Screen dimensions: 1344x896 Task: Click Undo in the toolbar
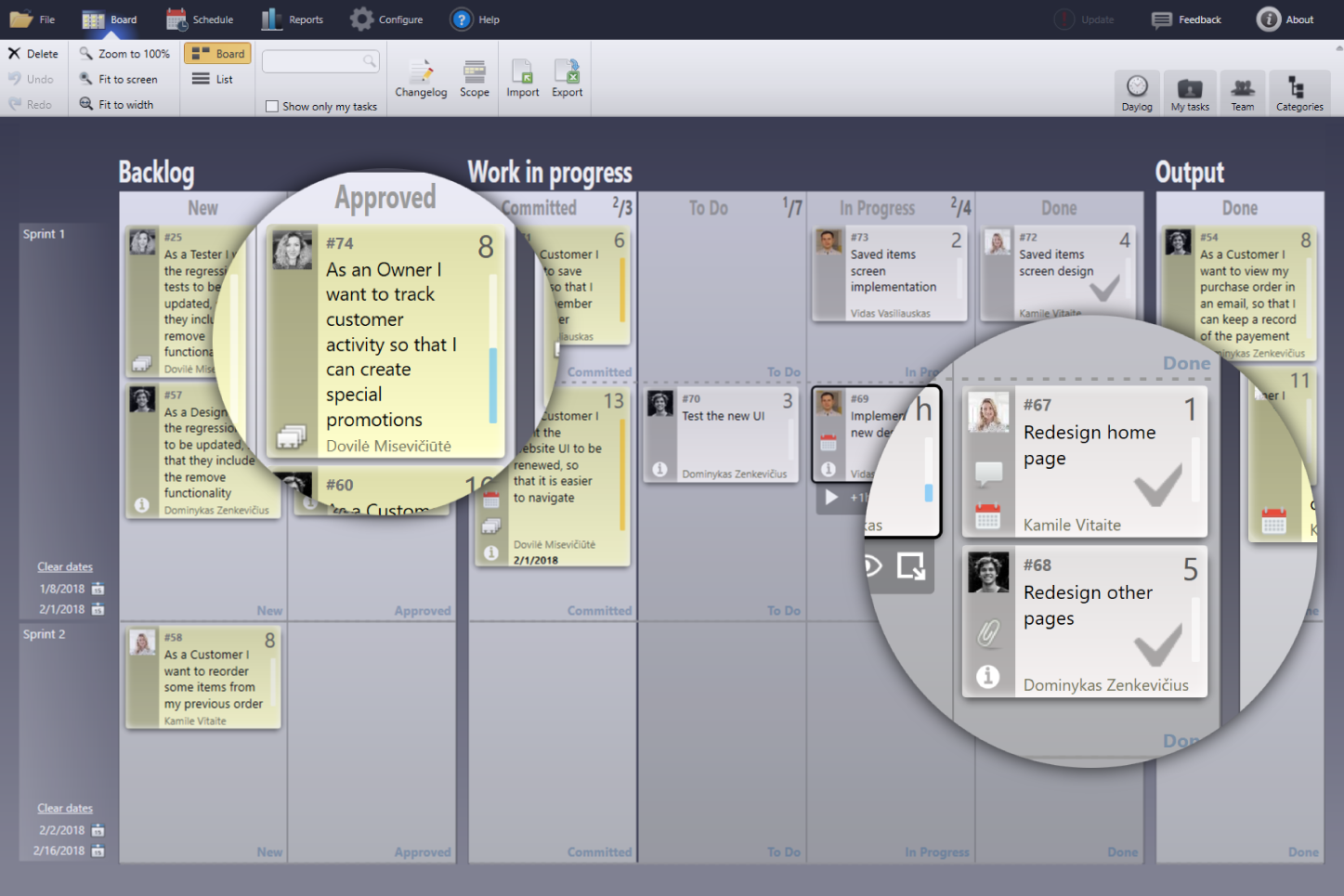pos(31,79)
